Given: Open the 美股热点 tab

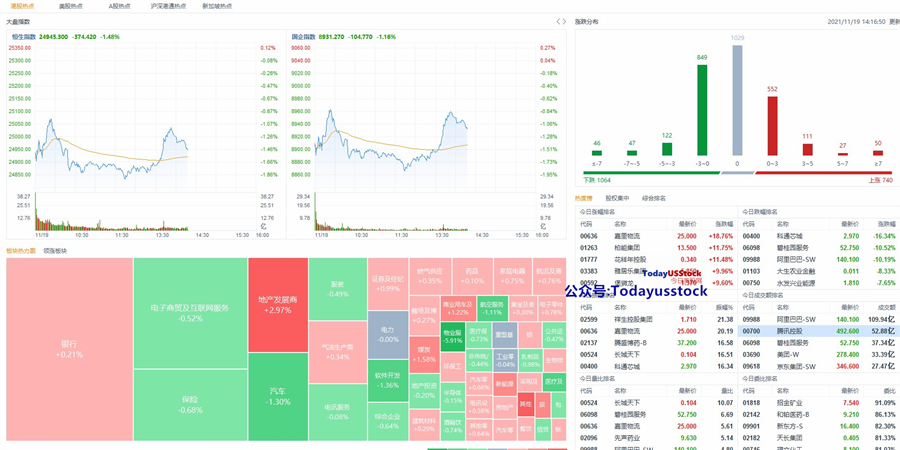Looking at the screenshot, I should point(70,6).
